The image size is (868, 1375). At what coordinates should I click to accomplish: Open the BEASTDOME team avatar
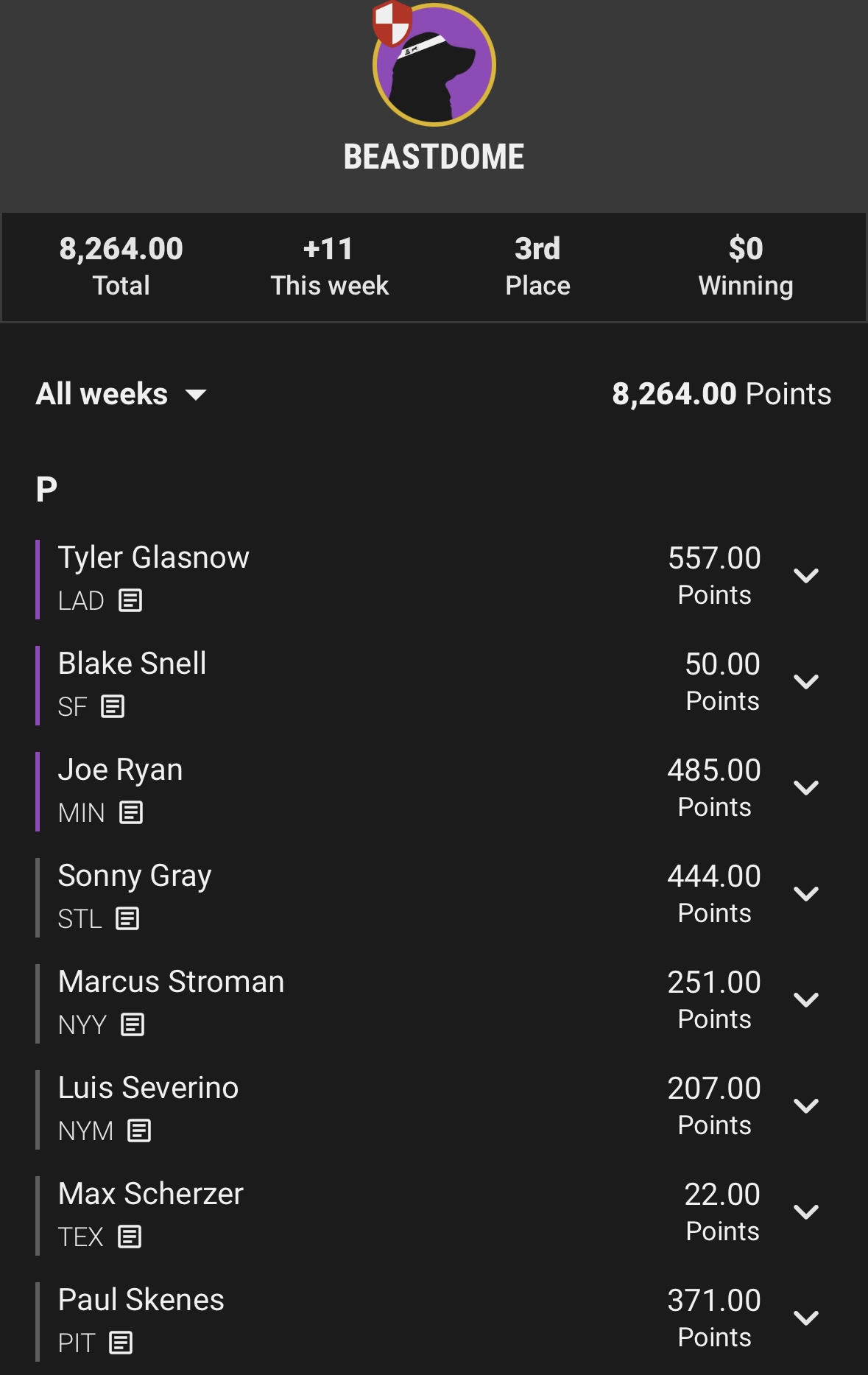[434, 65]
